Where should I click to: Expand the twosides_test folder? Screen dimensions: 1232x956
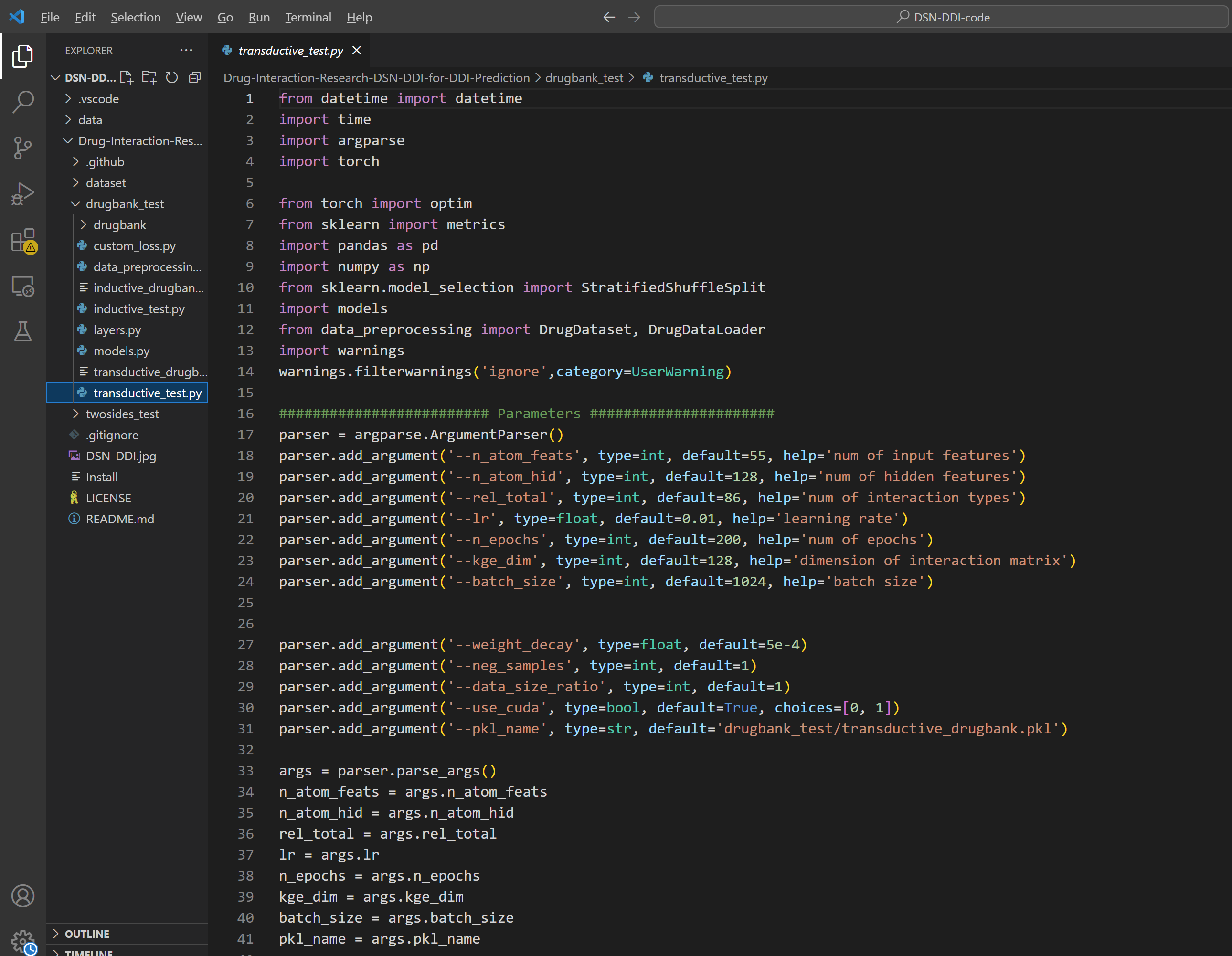coord(122,414)
